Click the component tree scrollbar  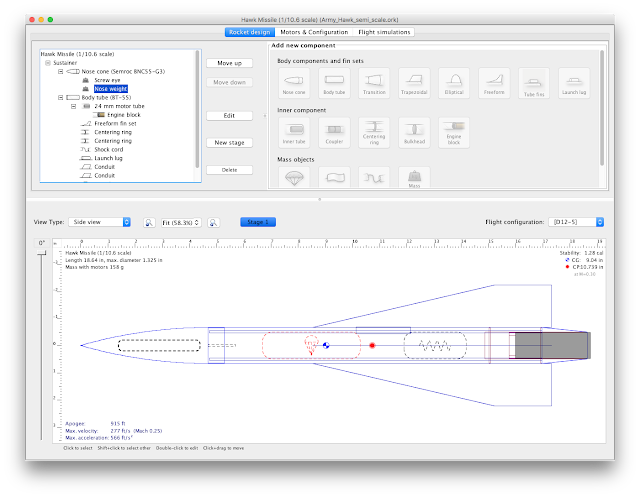198,109
